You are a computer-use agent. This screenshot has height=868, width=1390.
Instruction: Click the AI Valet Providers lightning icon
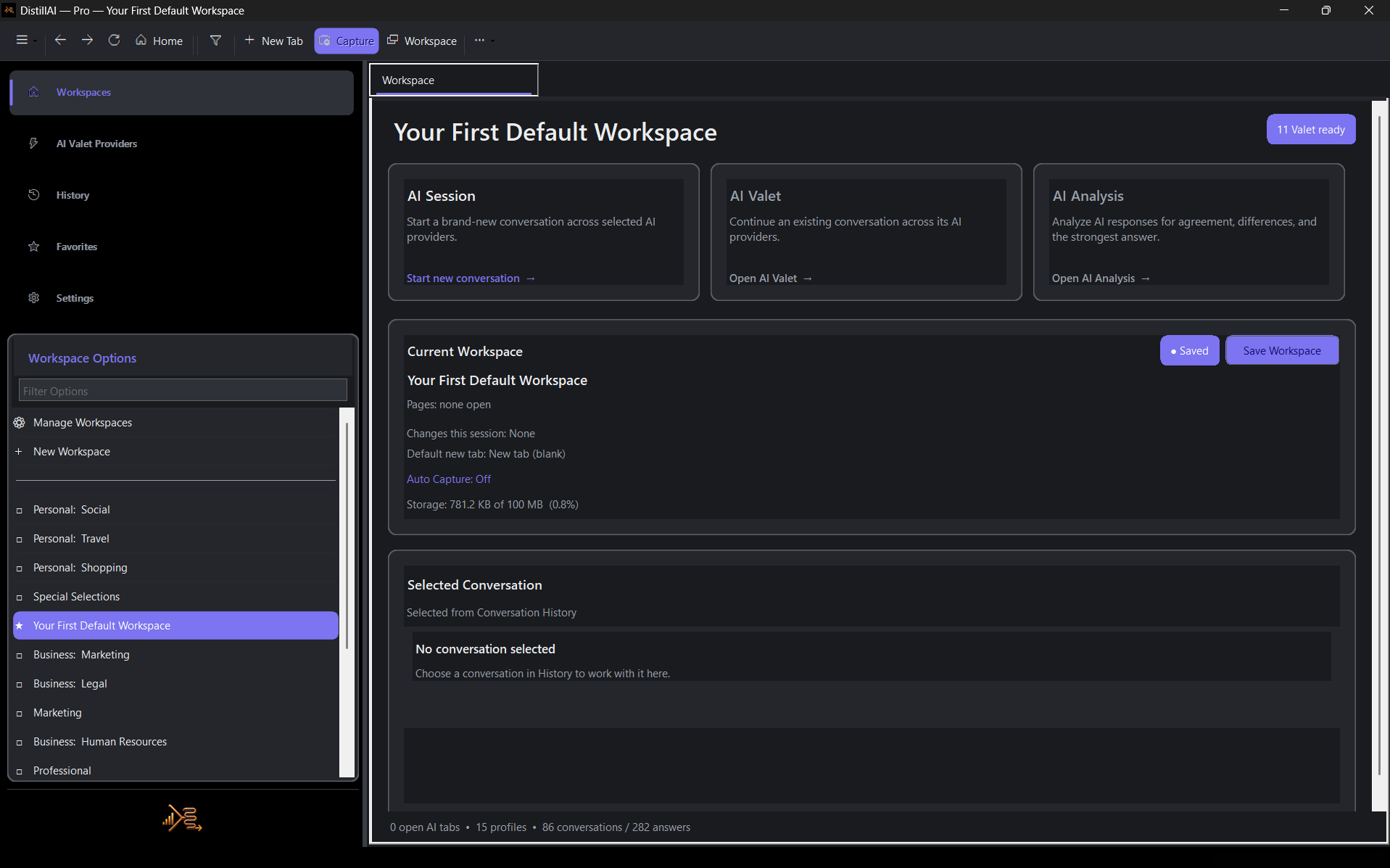(x=33, y=144)
